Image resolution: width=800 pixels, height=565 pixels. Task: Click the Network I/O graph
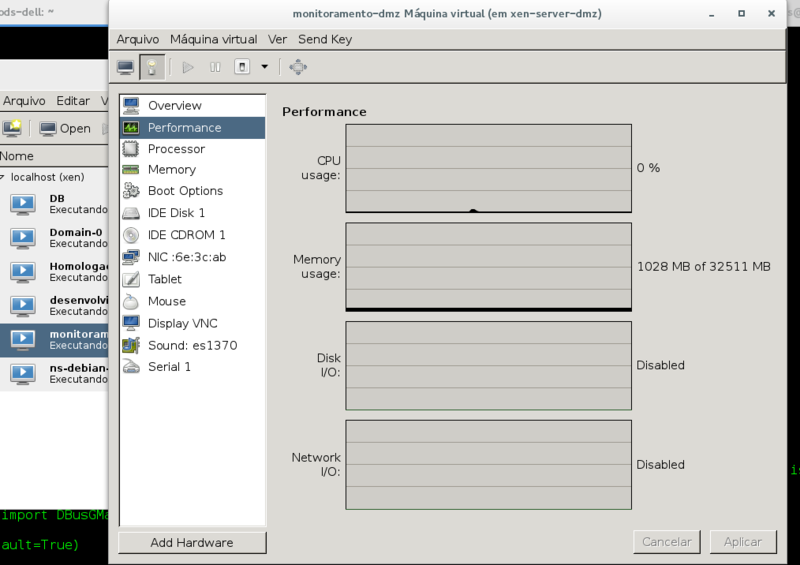pyautogui.click(x=488, y=464)
